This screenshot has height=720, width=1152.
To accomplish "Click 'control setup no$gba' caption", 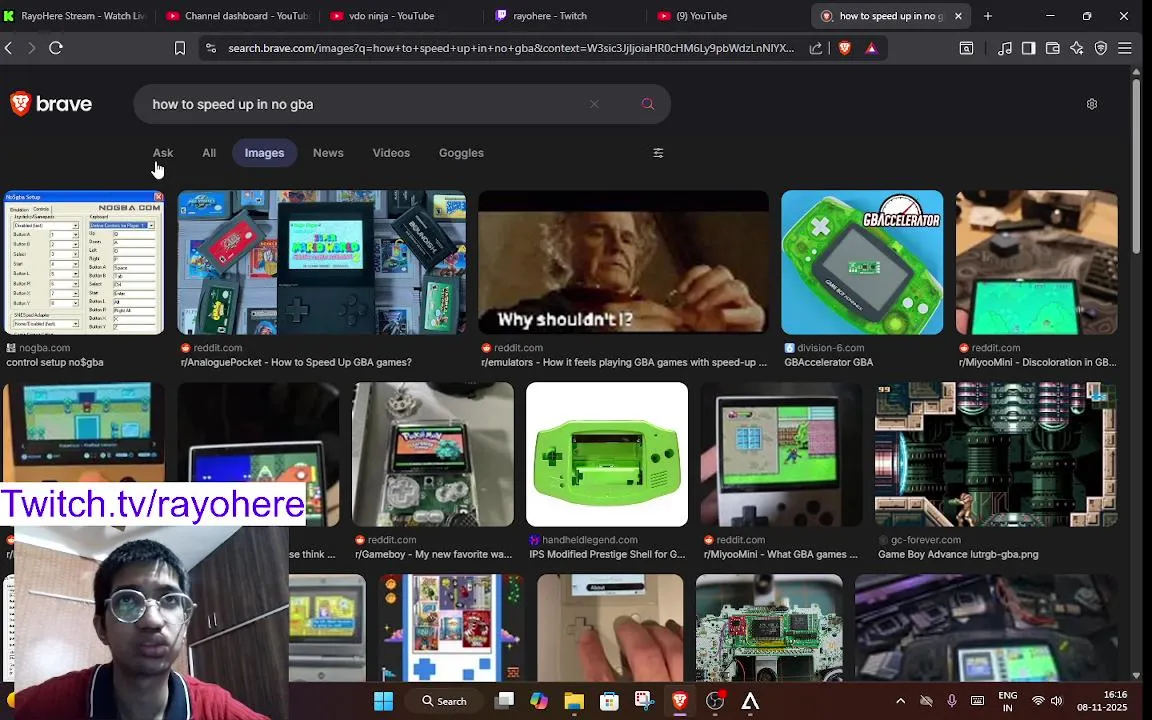I will 55,362.
